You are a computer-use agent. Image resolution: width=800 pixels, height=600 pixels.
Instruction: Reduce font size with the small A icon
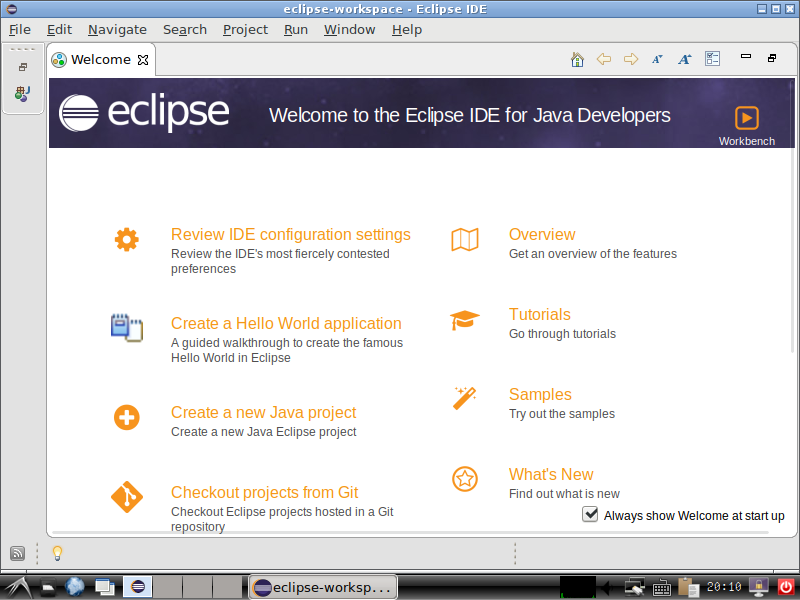(x=657, y=59)
